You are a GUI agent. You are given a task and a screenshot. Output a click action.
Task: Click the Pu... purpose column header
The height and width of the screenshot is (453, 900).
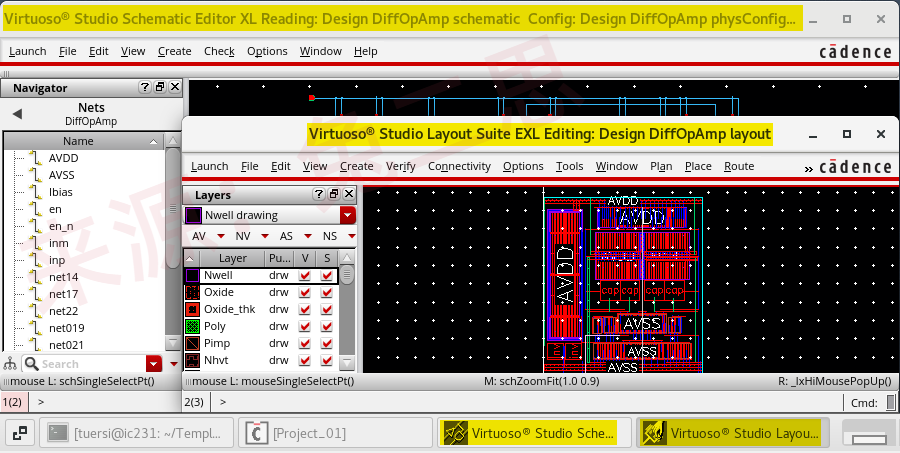click(x=280, y=258)
